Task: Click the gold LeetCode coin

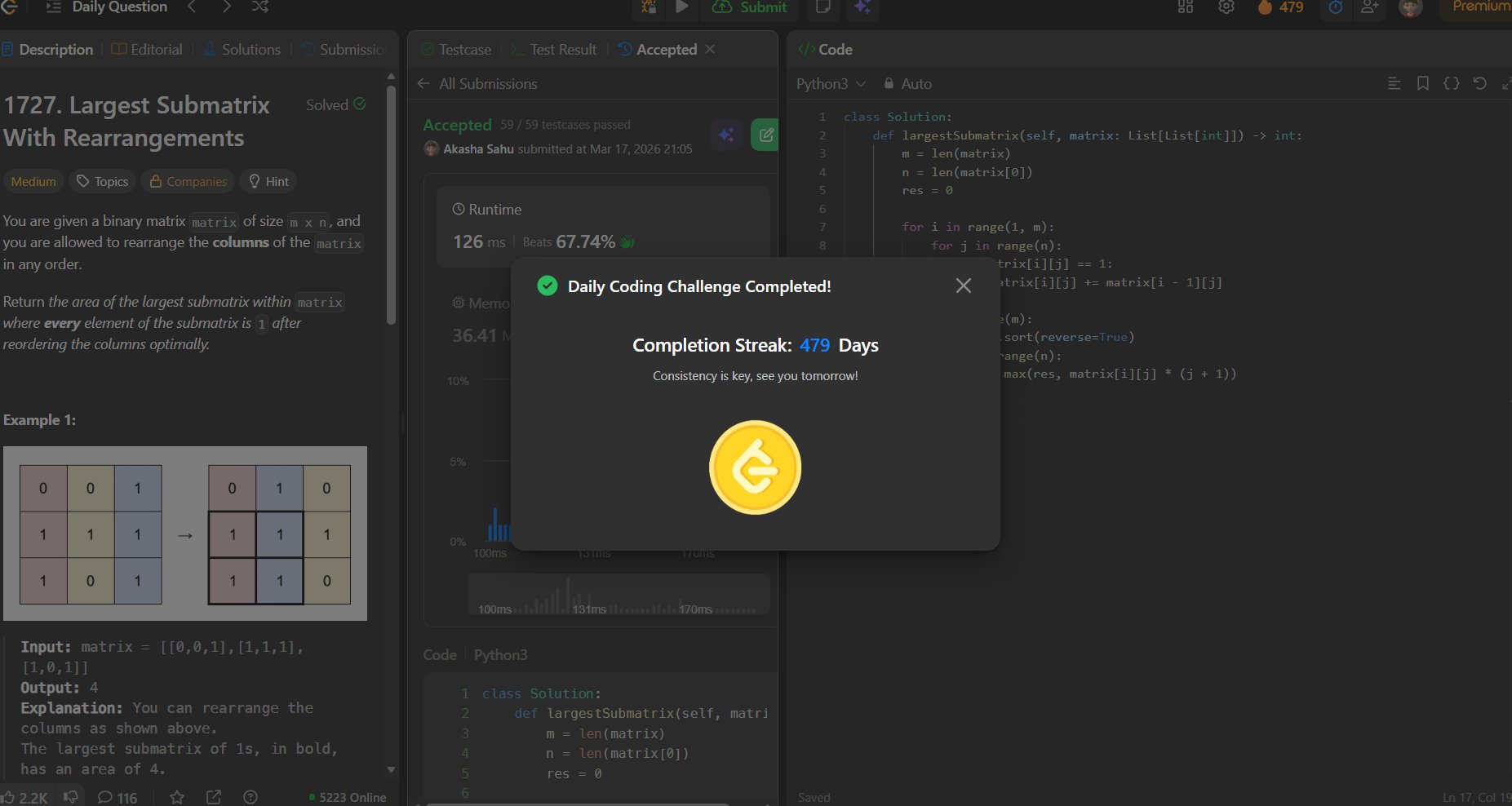Action: click(x=755, y=467)
